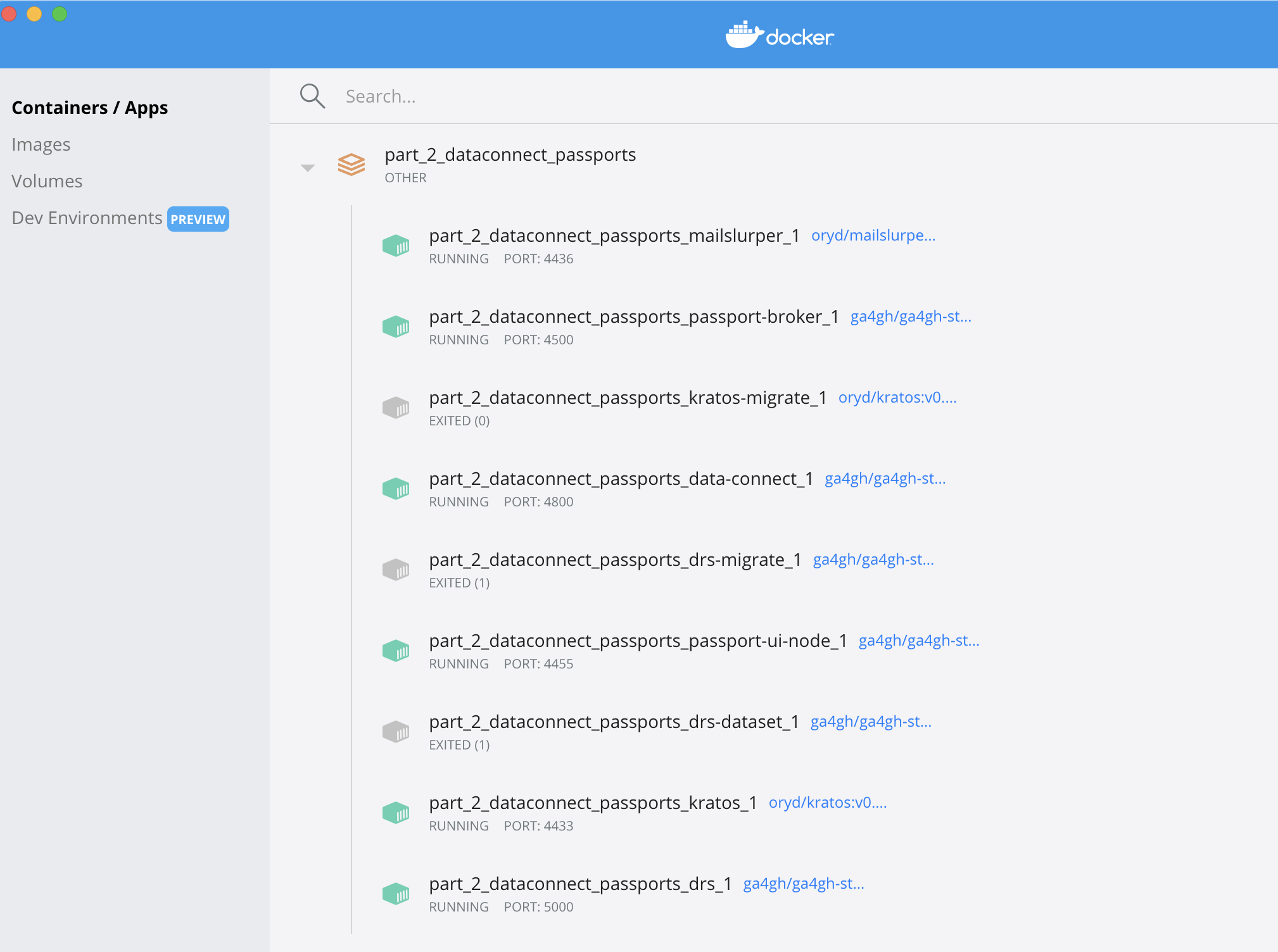Open the kratos_1 oryd/kratos image link
The image size is (1278, 952).
pos(828,803)
